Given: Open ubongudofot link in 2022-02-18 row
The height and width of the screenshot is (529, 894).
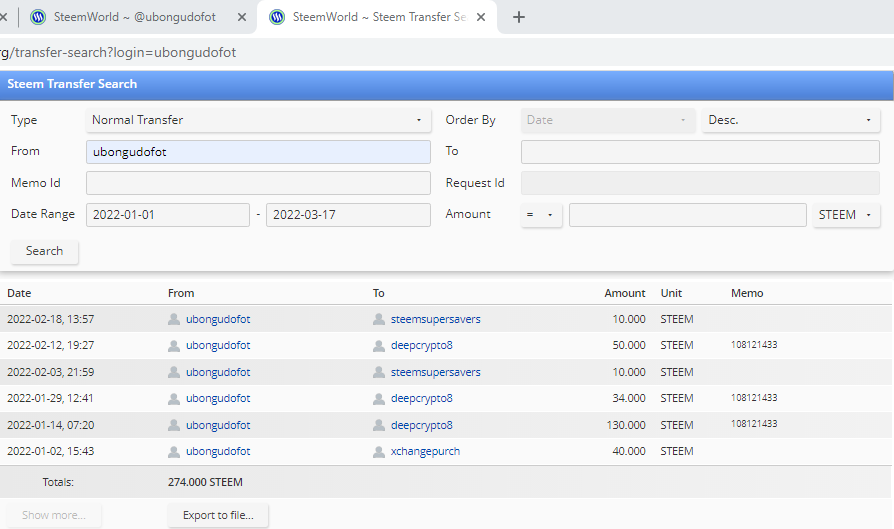Looking at the screenshot, I should point(218,319).
